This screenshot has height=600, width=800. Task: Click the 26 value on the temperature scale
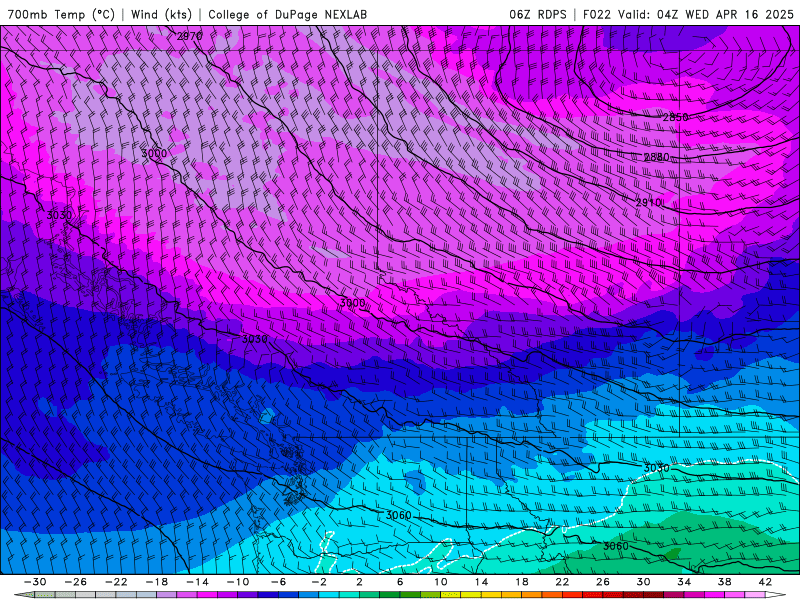603,582
